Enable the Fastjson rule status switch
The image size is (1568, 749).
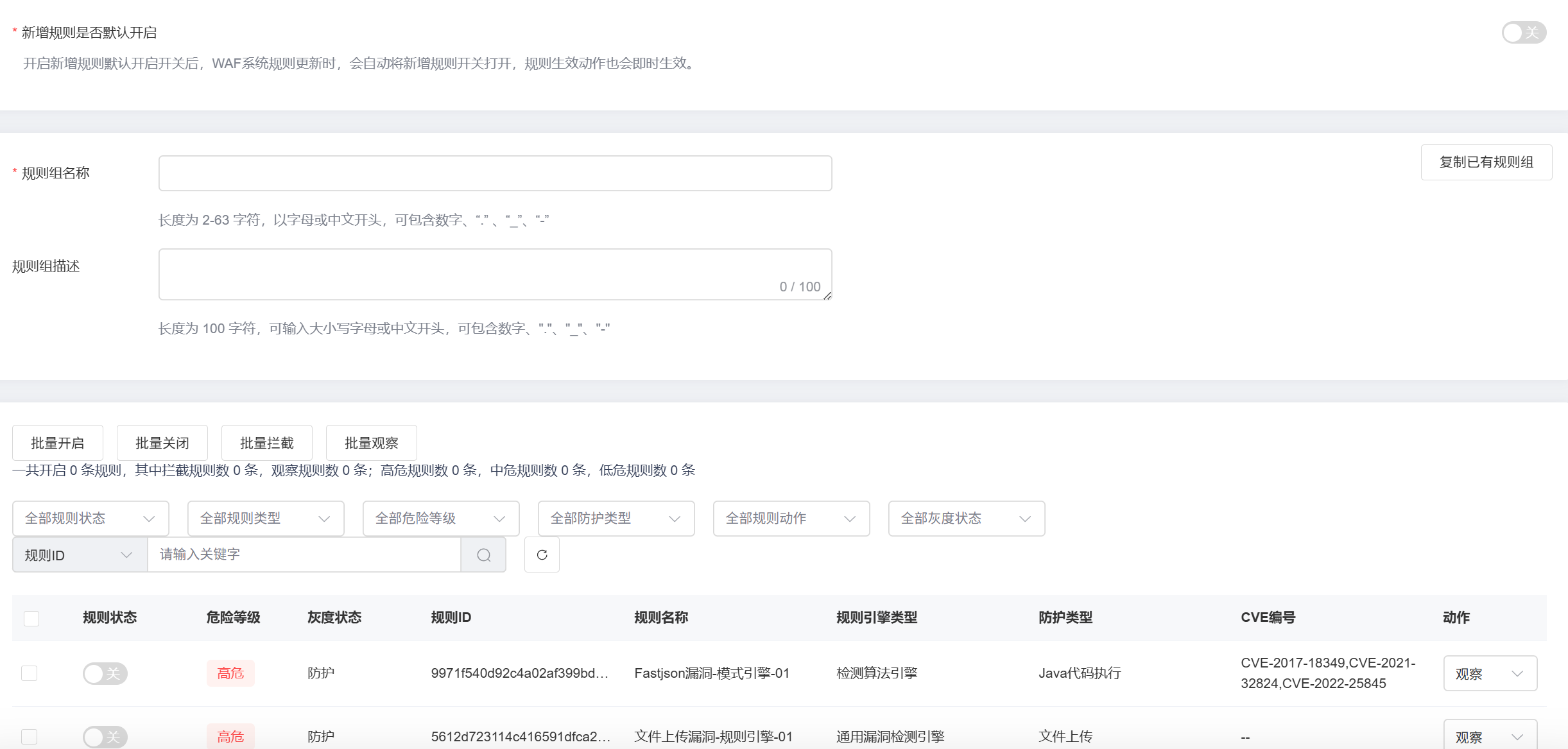pyautogui.click(x=105, y=673)
